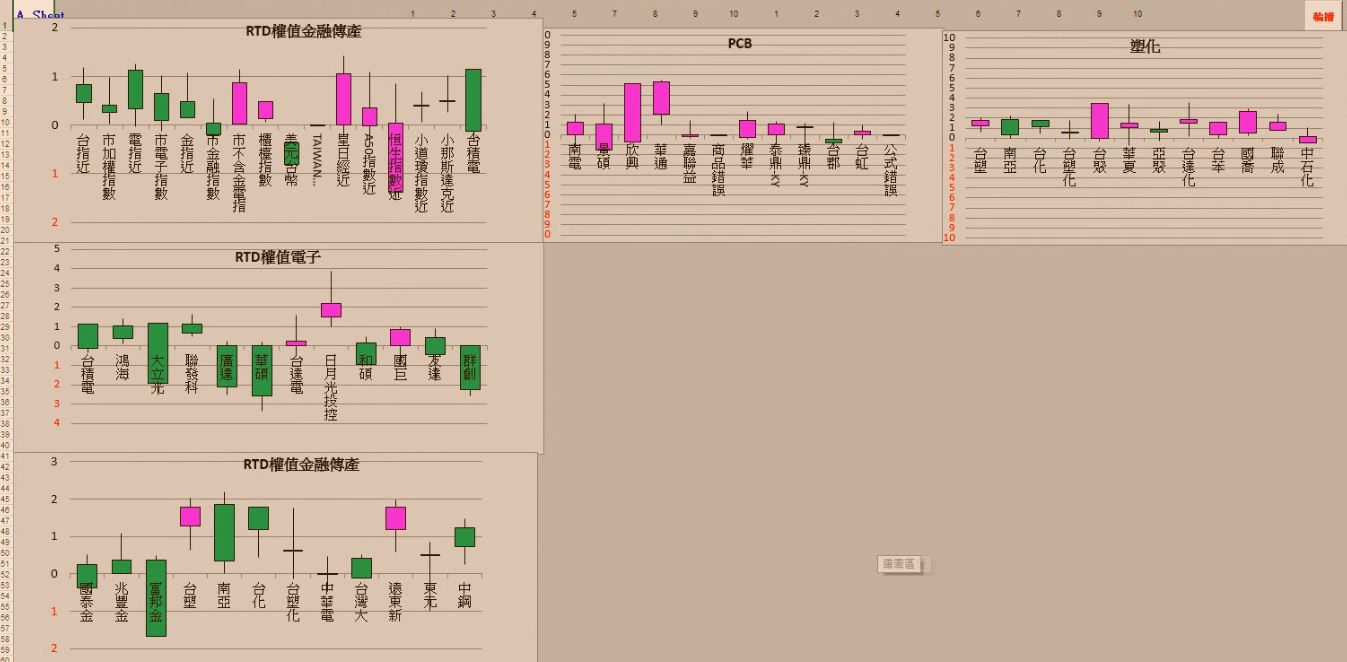Image resolution: width=1347 pixels, height=662 pixels.
Task: Click the 皇日經近 axis label
Action: [x=343, y=160]
